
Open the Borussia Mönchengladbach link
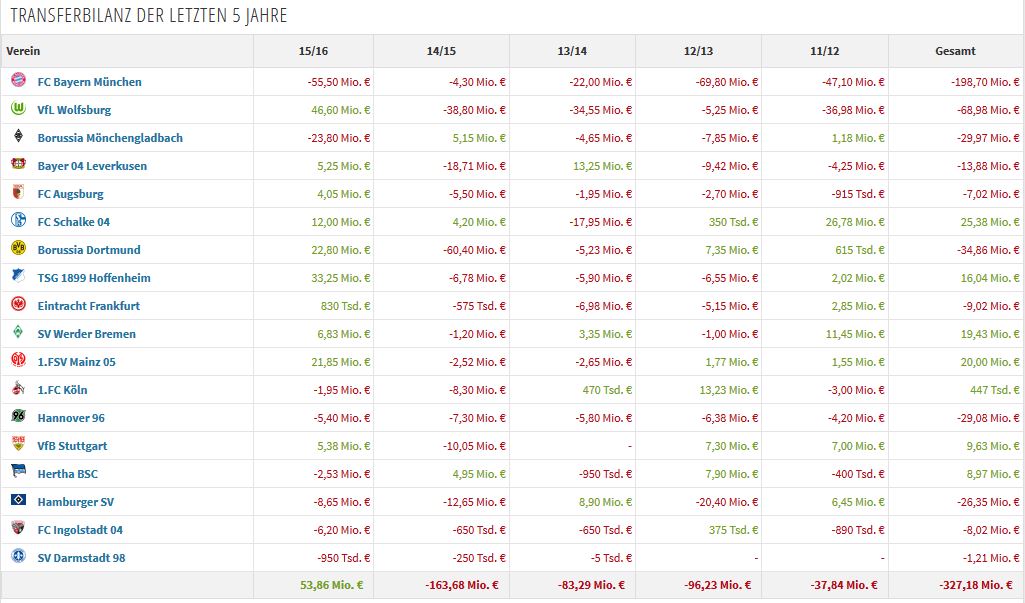pos(110,138)
